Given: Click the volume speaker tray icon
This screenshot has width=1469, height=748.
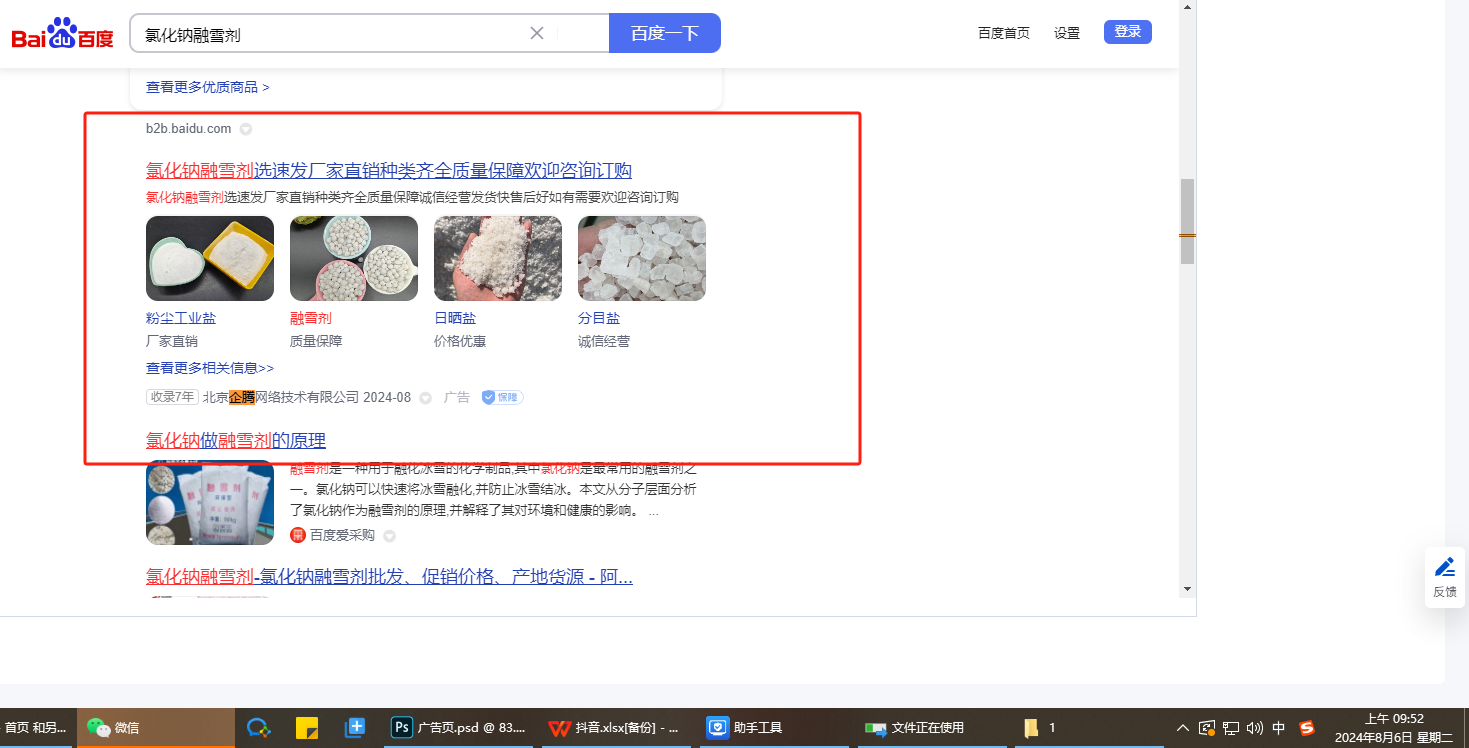Looking at the screenshot, I should click(x=1255, y=728).
